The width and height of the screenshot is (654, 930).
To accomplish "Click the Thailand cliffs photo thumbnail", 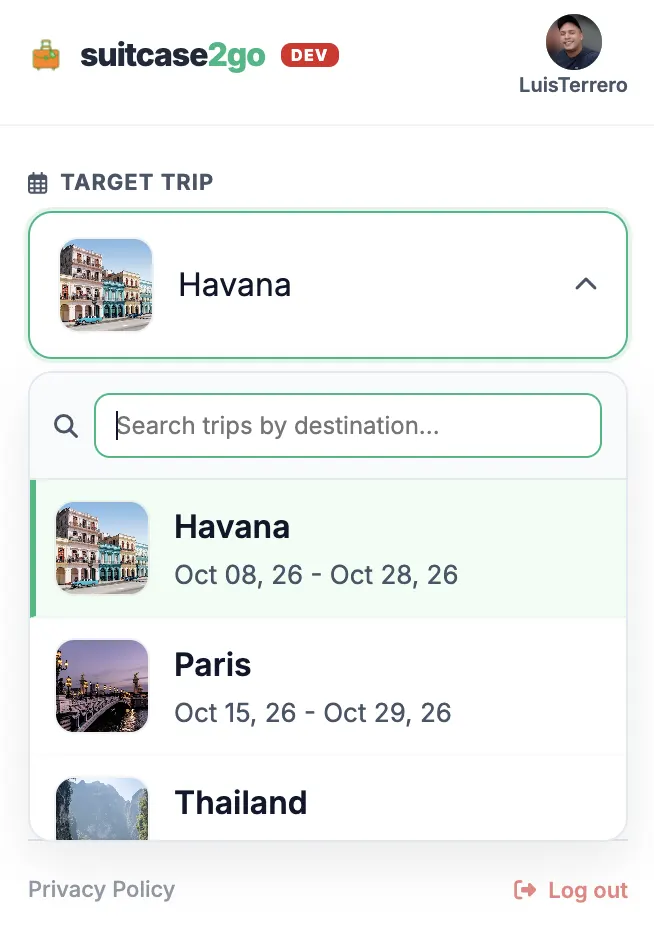I will pyautogui.click(x=102, y=808).
